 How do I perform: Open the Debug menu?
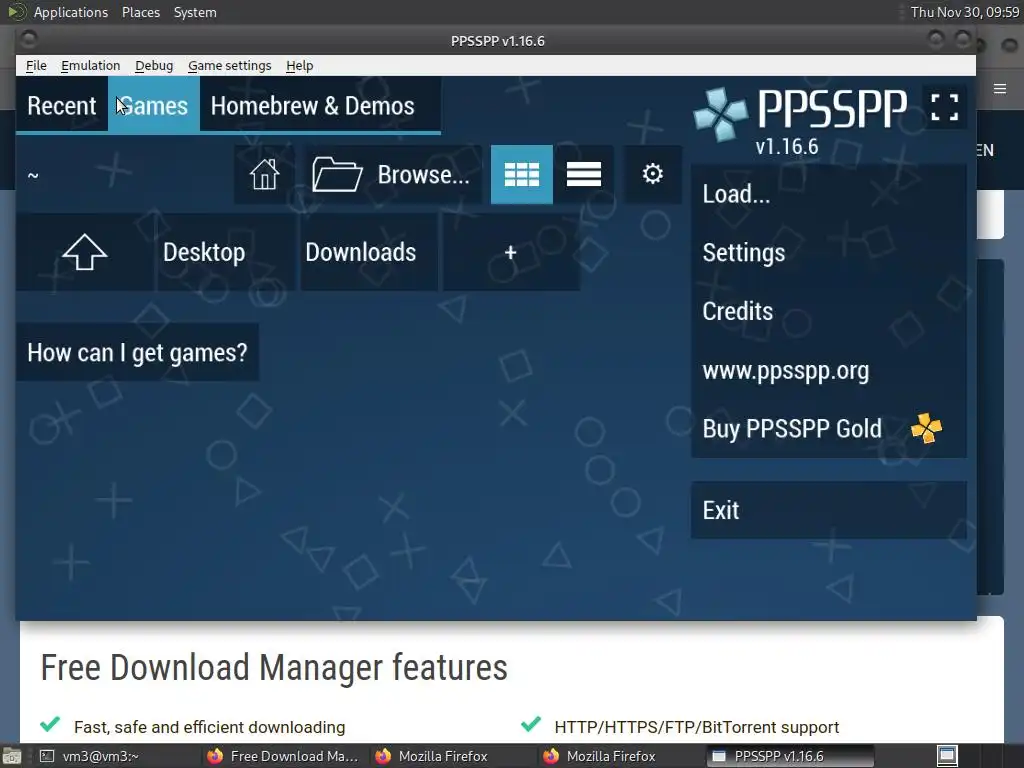(x=154, y=65)
